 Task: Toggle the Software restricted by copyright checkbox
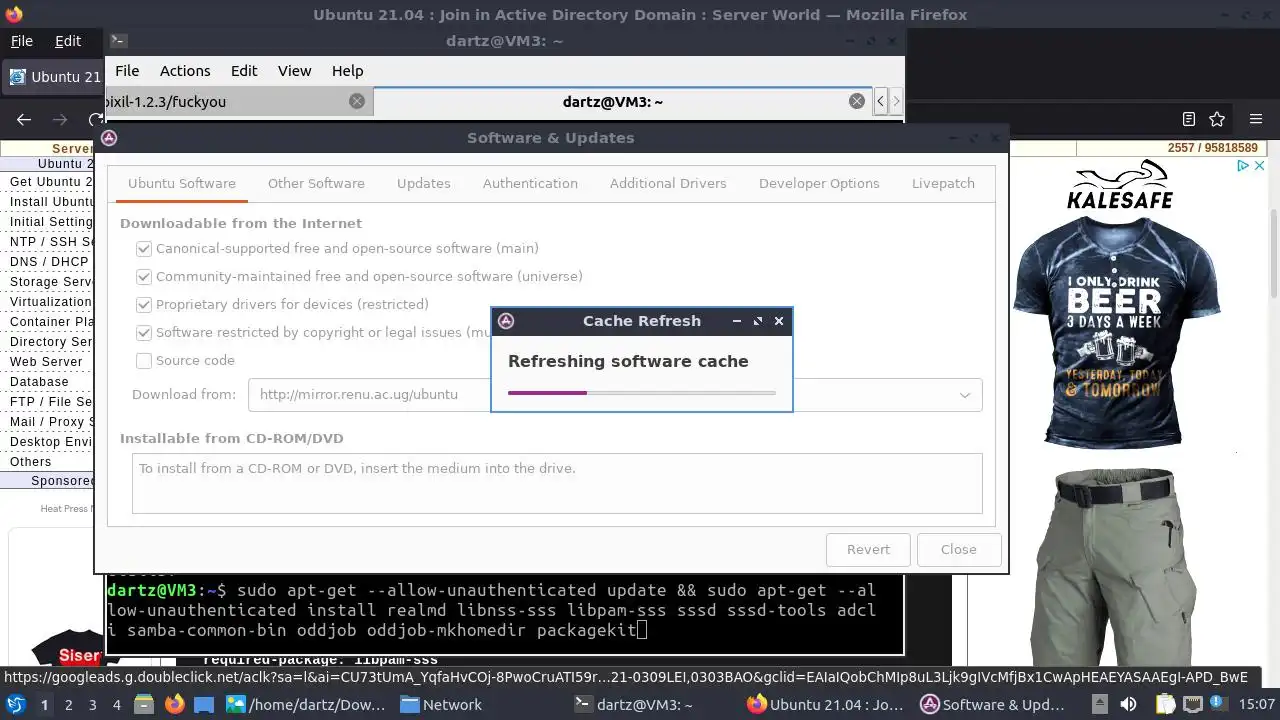(144, 332)
